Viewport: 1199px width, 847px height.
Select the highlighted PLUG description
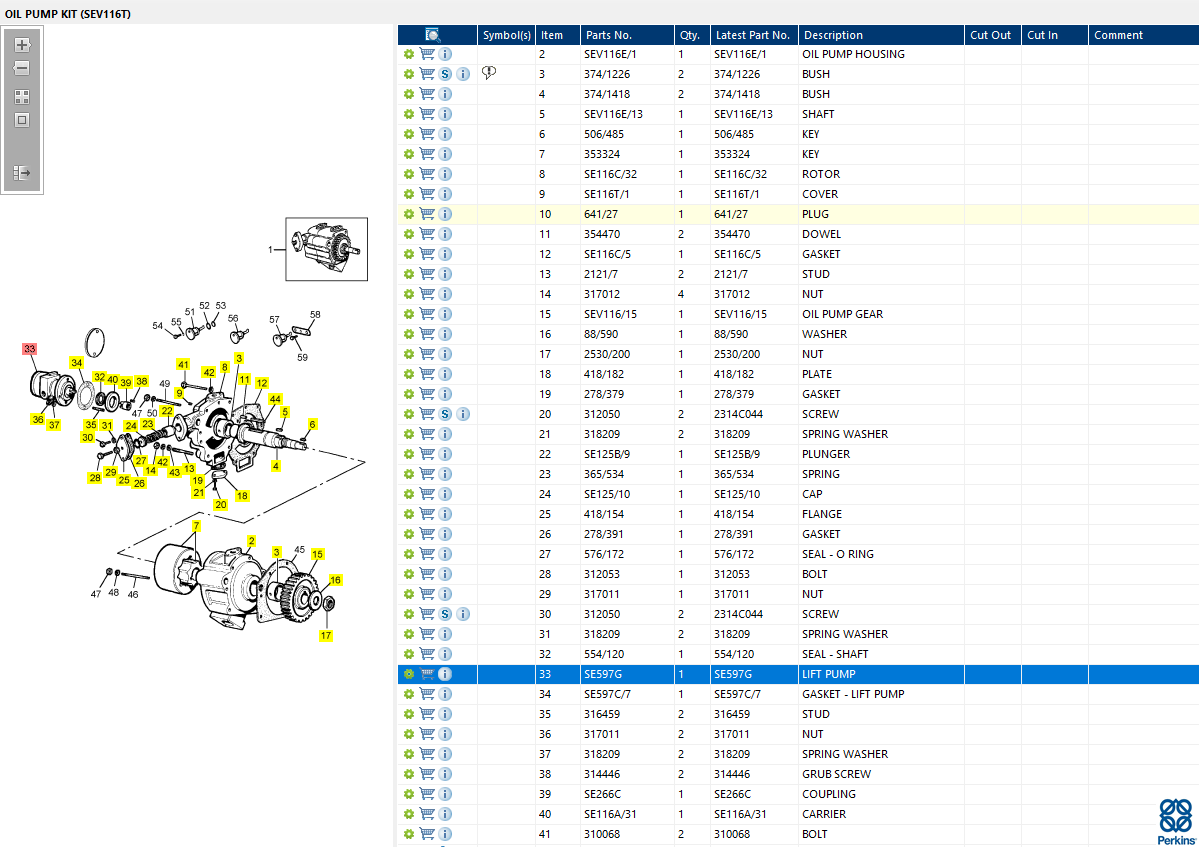click(x=815, y=214)
